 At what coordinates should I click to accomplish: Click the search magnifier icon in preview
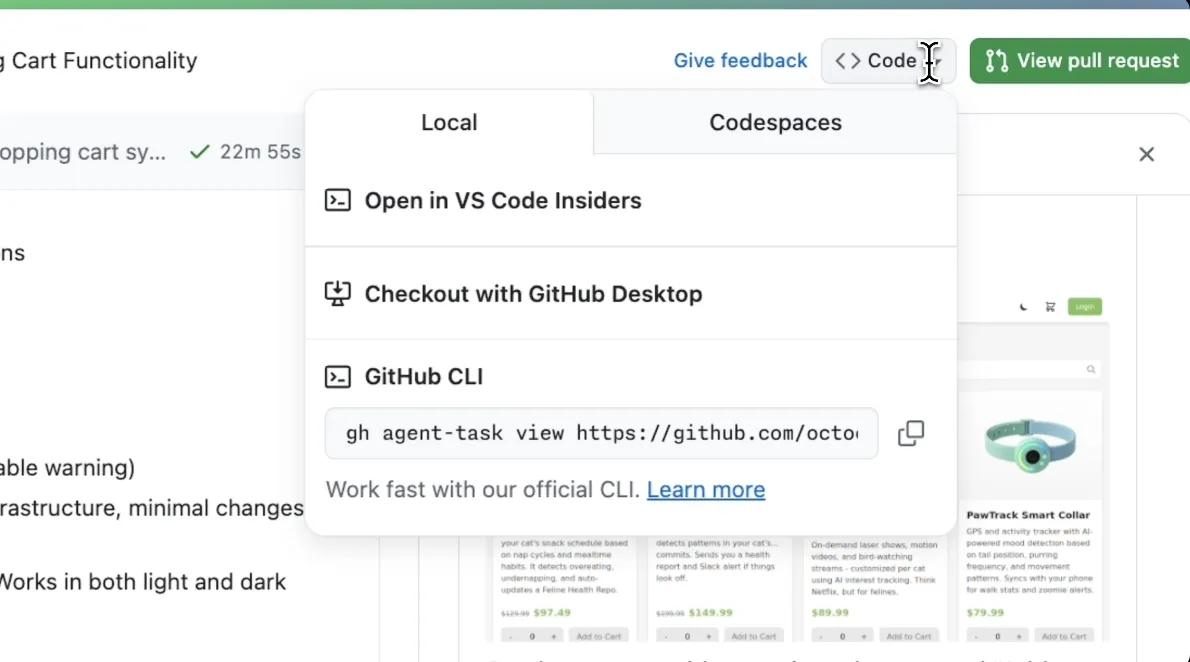[1091, 370]
